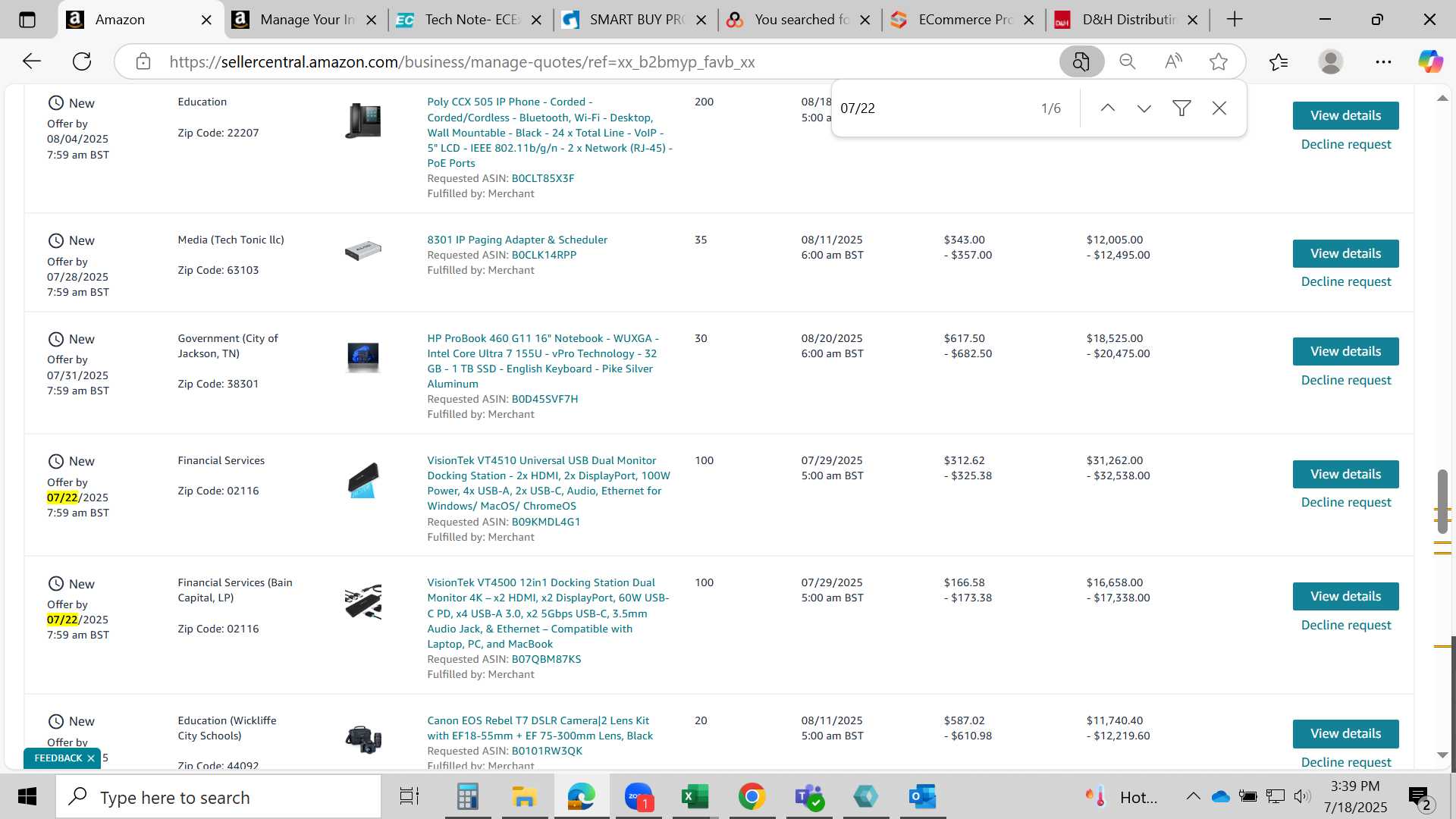Image resolution: width=1456 pixels, height=819 pixels.
Task: Open ASIN B0CLT85X3F link
Action: click(543, 179)
